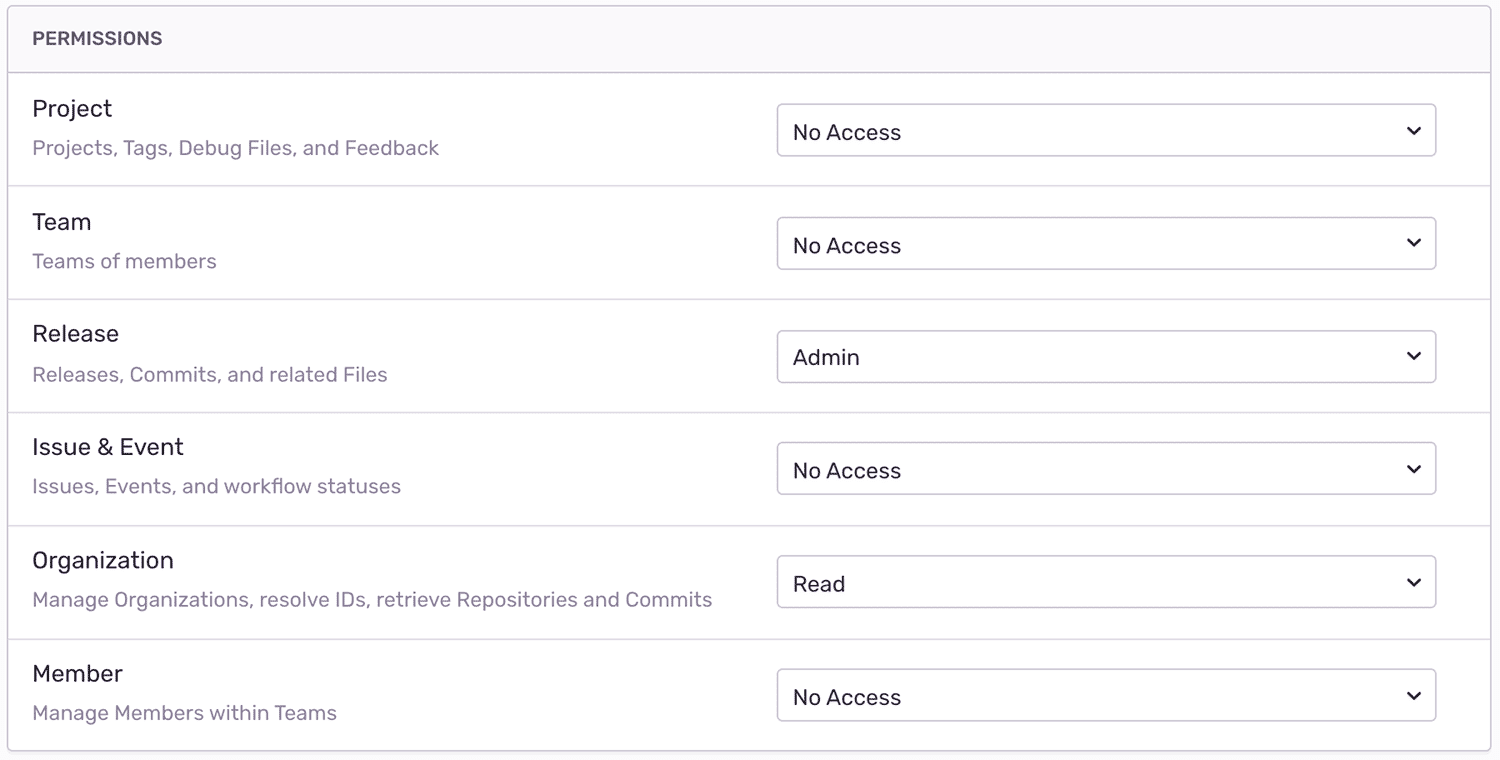
Task: Expand the Project permission chevron icon
Action: [x=1413, y=130]
